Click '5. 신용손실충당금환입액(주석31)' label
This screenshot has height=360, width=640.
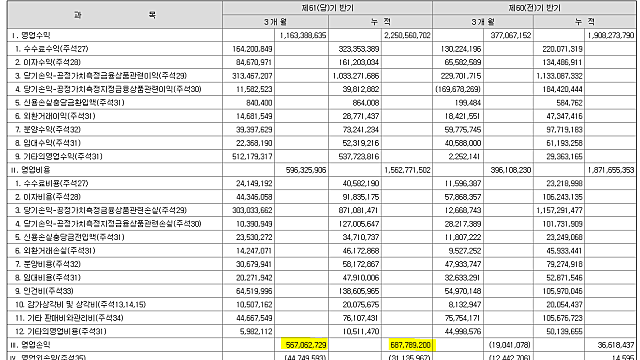point(70,103)
